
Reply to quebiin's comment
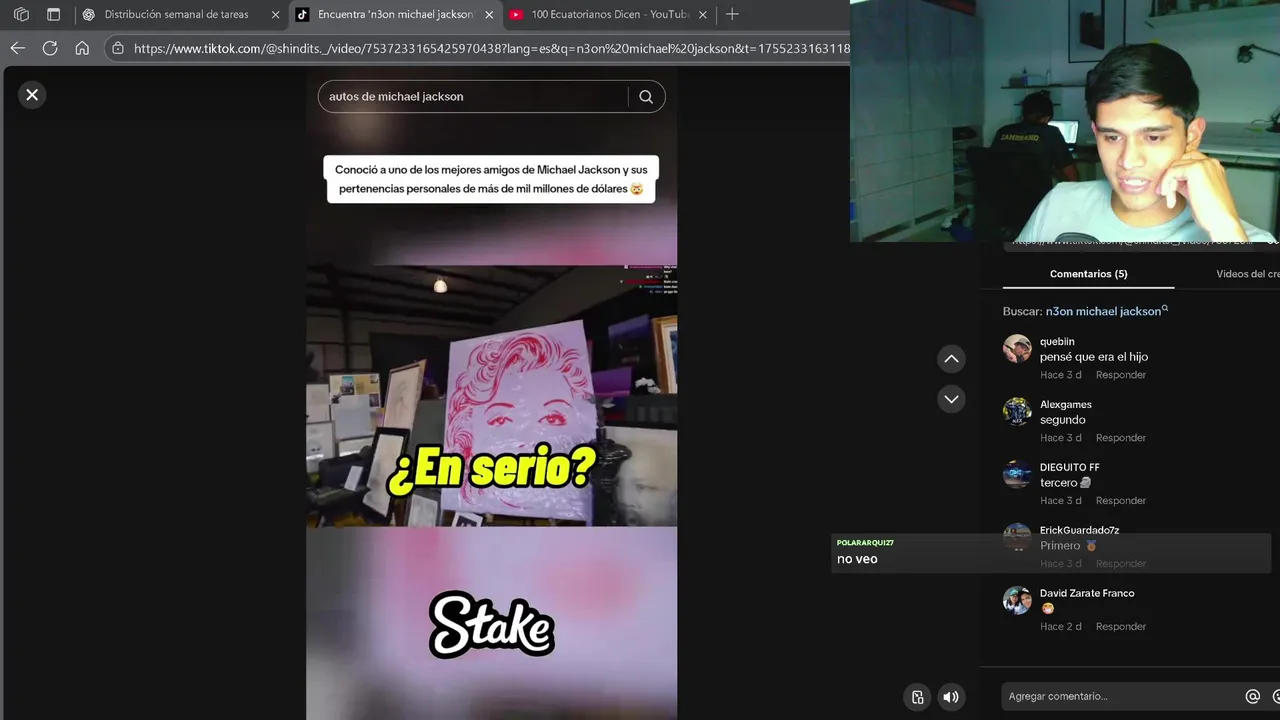pos(1120,375)
